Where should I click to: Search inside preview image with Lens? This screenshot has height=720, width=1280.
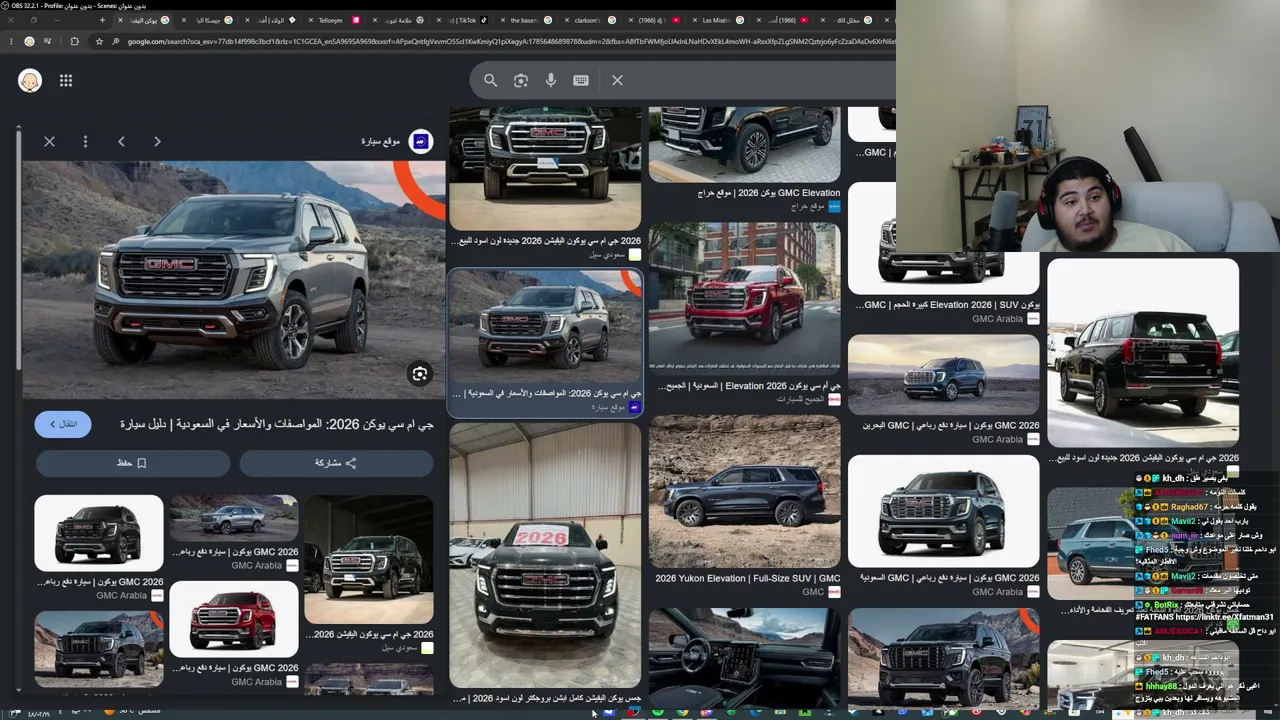click(x=420, y=374)
